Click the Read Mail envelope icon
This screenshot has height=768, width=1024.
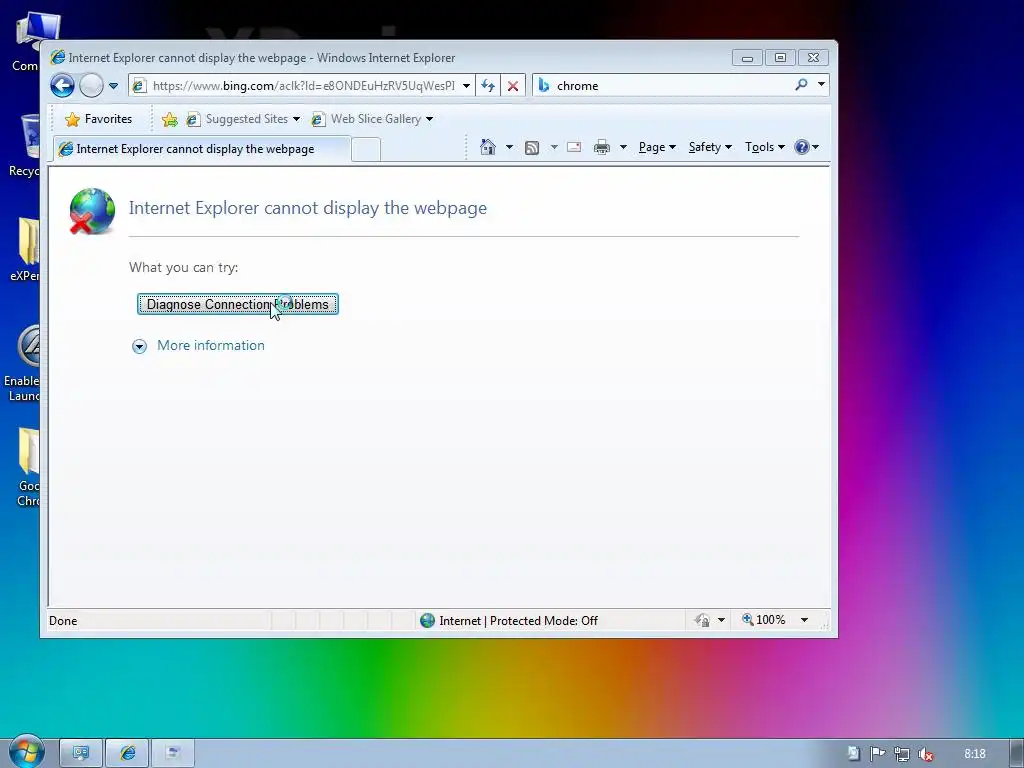coord(574,147)
